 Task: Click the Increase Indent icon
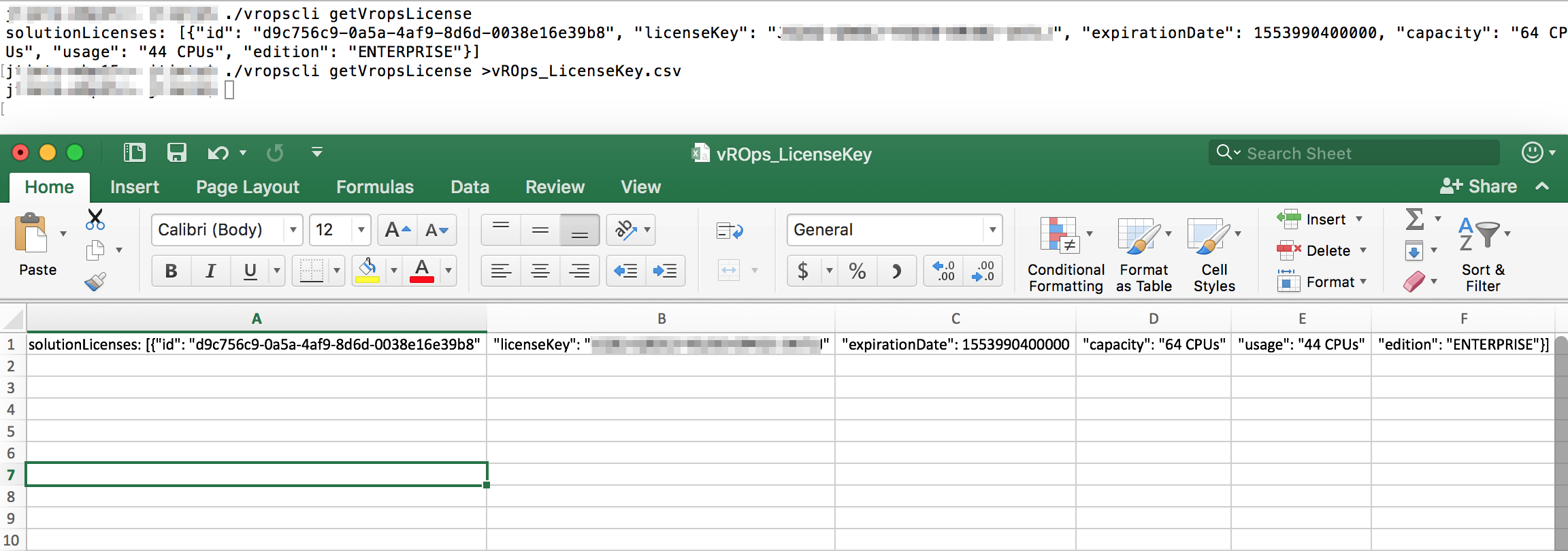point(665,271)
